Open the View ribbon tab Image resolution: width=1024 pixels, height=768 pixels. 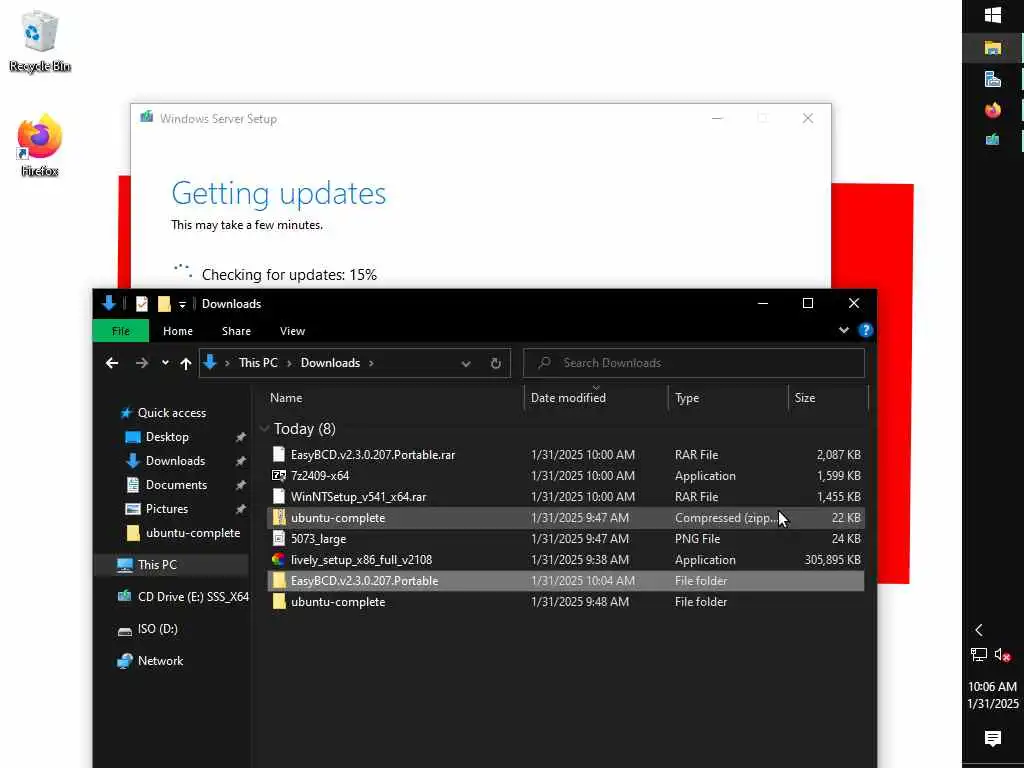point(293,331)
